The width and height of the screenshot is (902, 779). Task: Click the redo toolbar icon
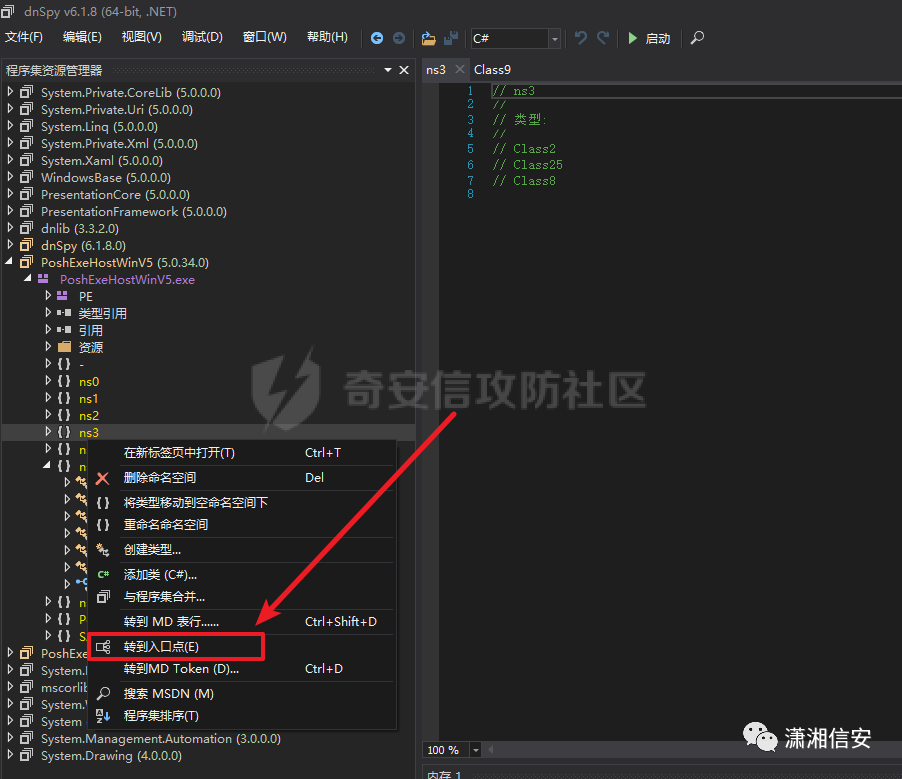pyautogui.click(x=603, y=38)
